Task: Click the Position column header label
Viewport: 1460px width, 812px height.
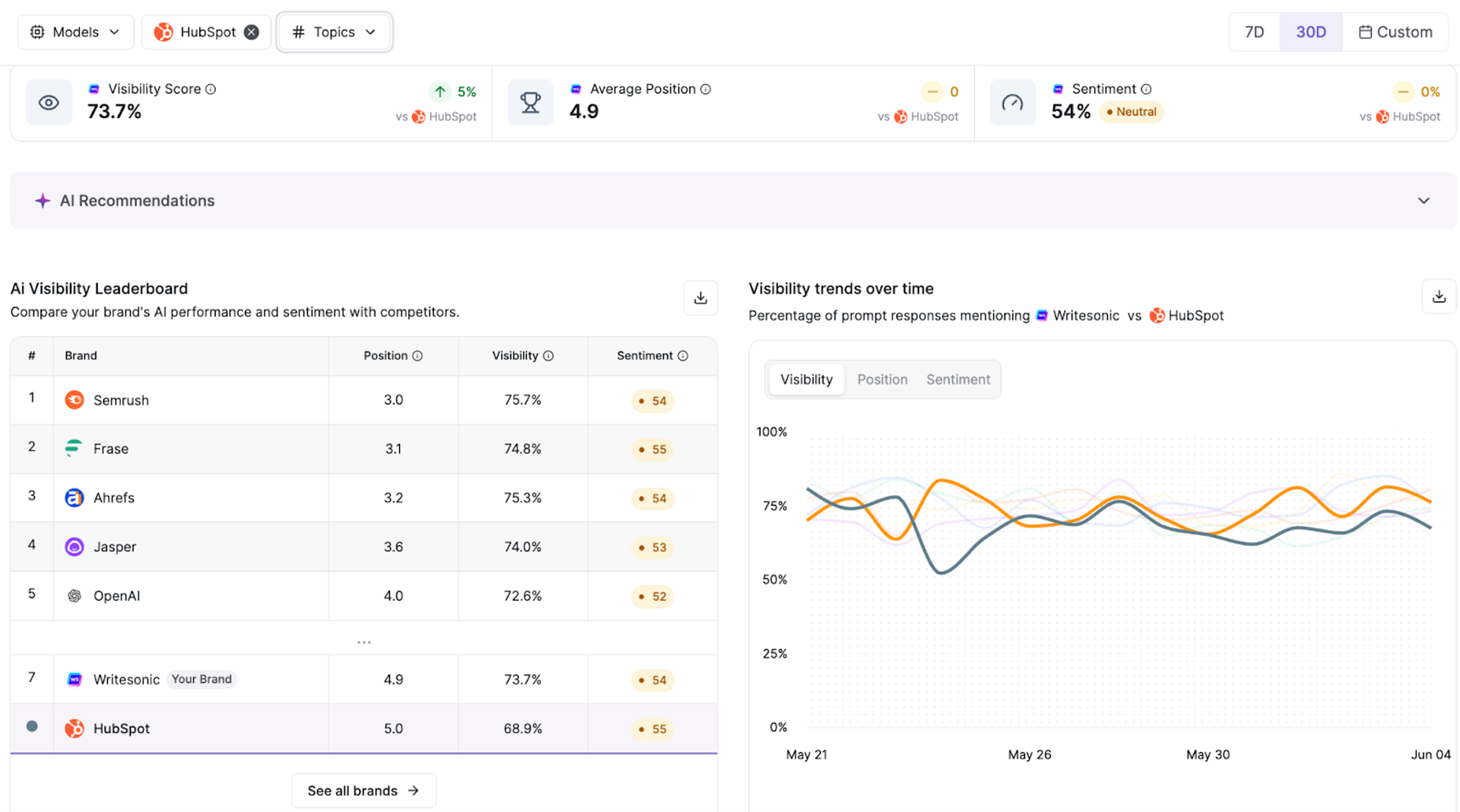Action: [386, 356]
